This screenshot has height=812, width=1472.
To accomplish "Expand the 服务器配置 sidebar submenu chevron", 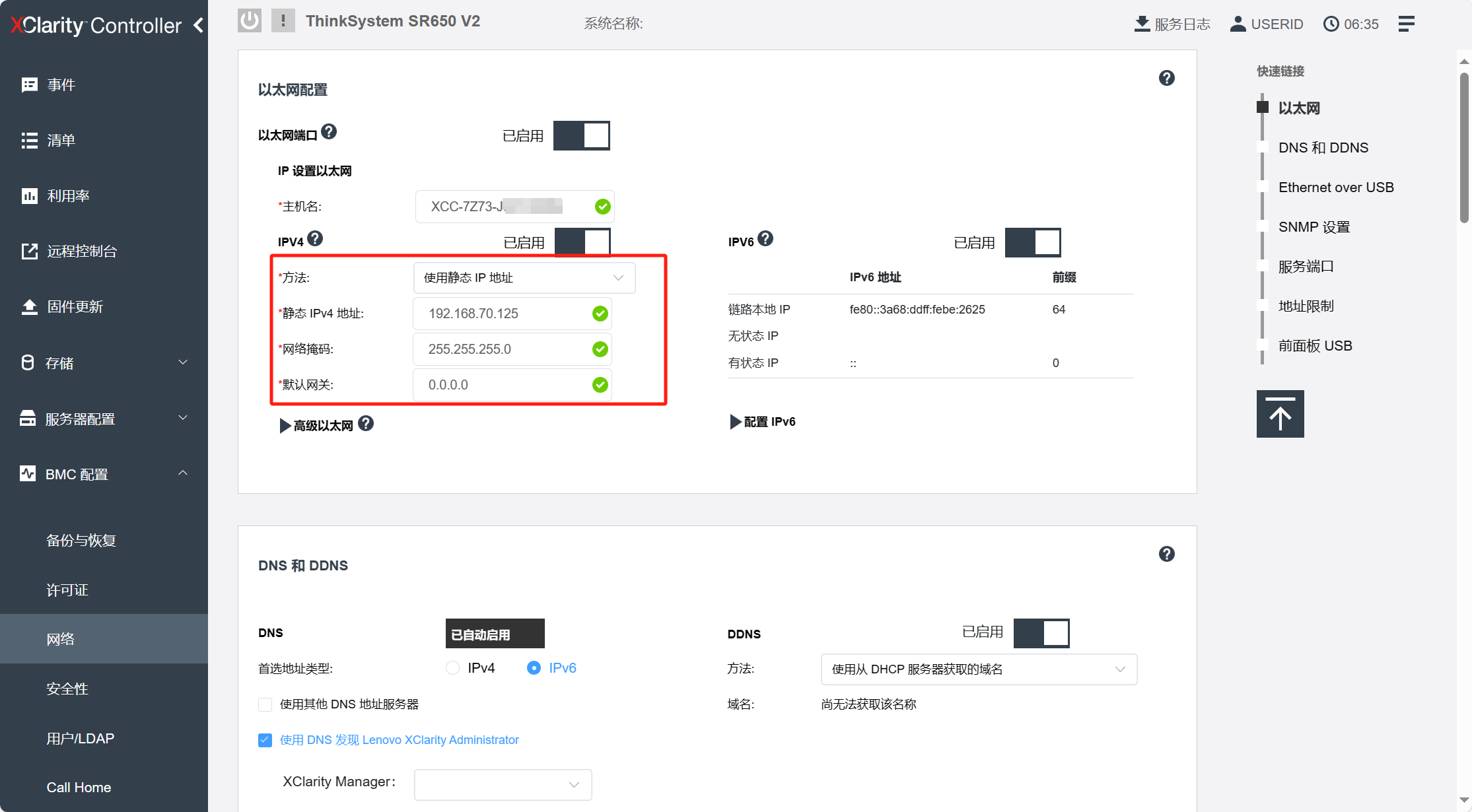I will pyautogui.click(x=183, y=417).
